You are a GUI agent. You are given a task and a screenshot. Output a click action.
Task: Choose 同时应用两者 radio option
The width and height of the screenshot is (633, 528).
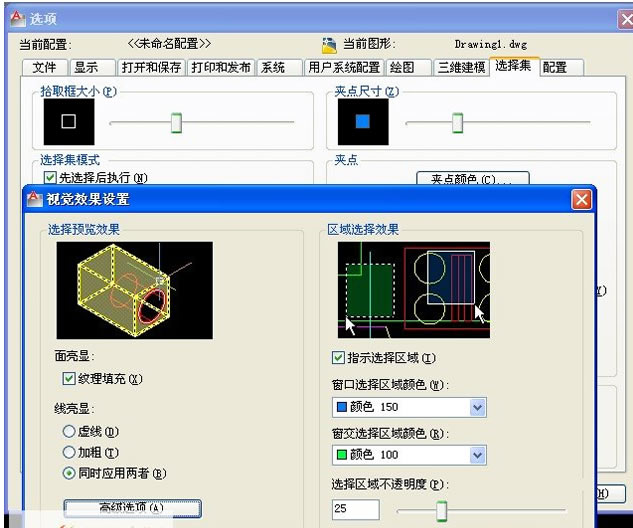[x=69, y=472]
